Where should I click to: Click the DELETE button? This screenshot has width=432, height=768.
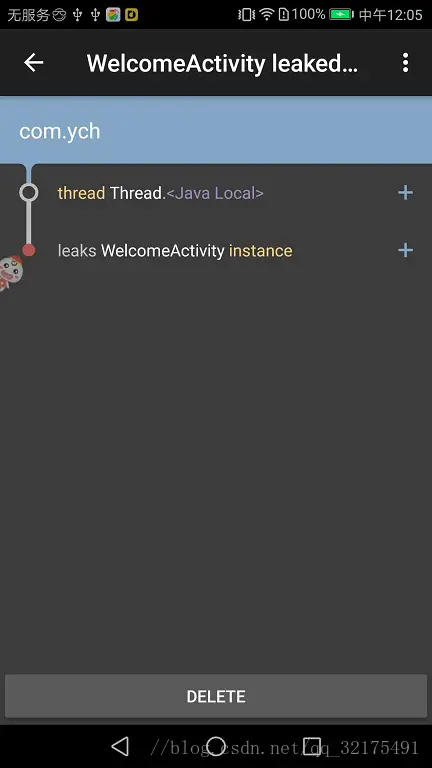(x=216, y=696)
